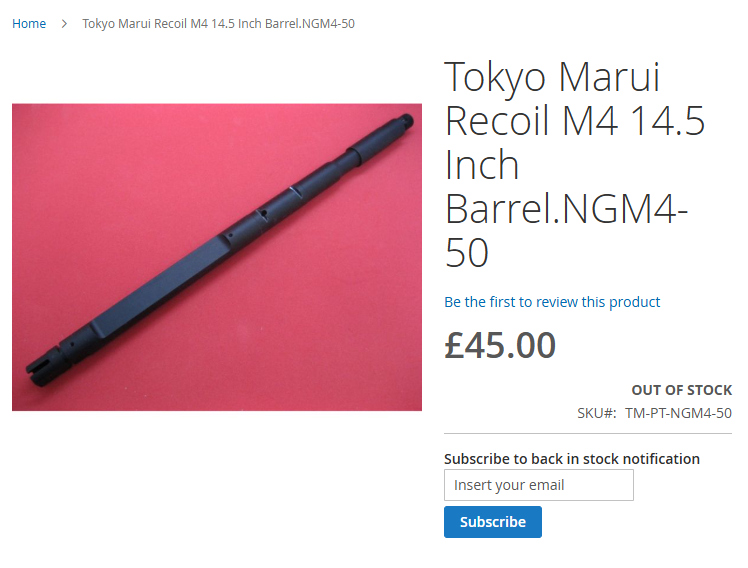Click 'Recoil M4 14.5' title line
The width and height of the screenshot is (748, 568).
pos(575,121)
